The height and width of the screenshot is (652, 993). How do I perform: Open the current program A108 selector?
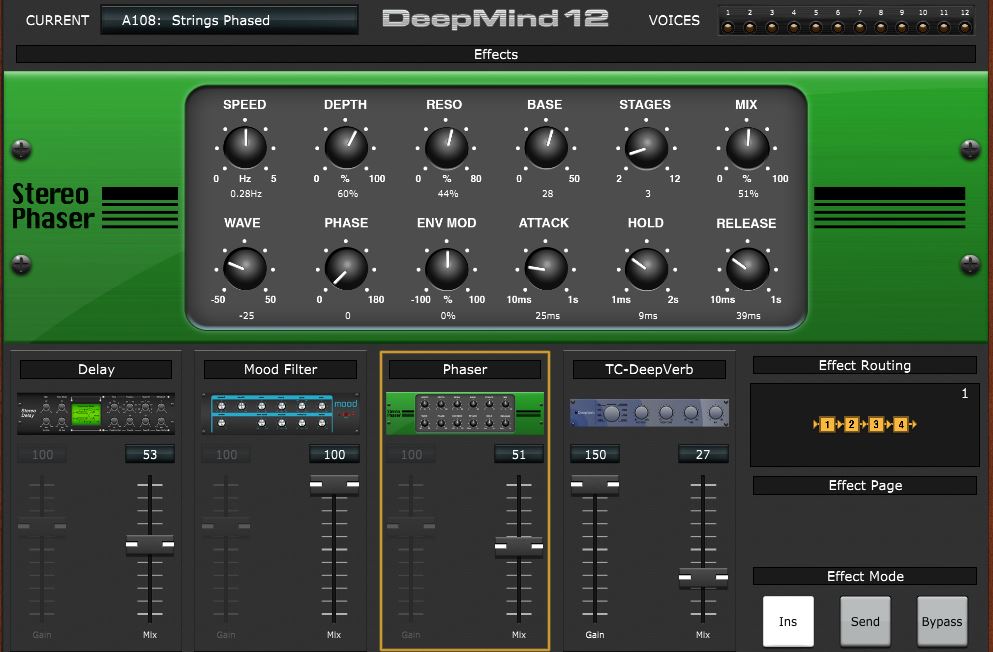click(x=229, y=20)
